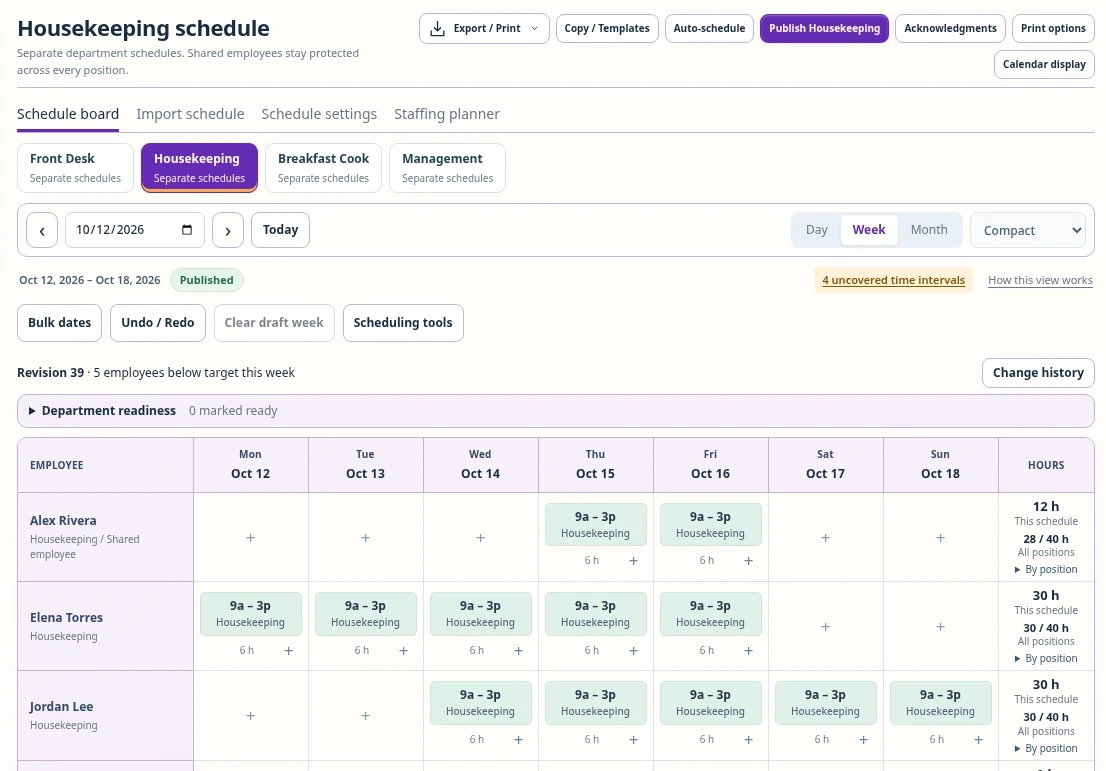Open the 4 uncovered time intervals link
The width and height of the screenshot is (1106, 771).
pos(893,280)
